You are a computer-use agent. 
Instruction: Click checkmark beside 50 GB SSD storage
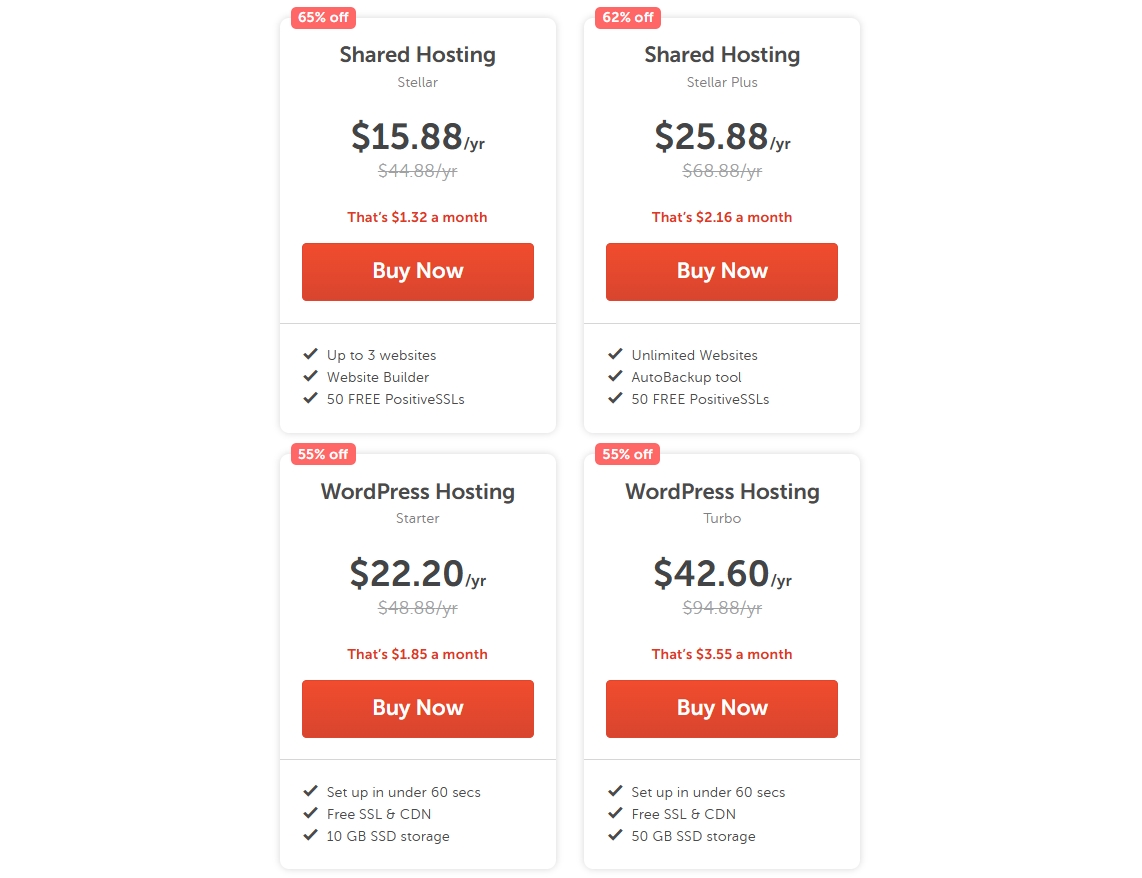pyautogui.click(x=615, y=835)
